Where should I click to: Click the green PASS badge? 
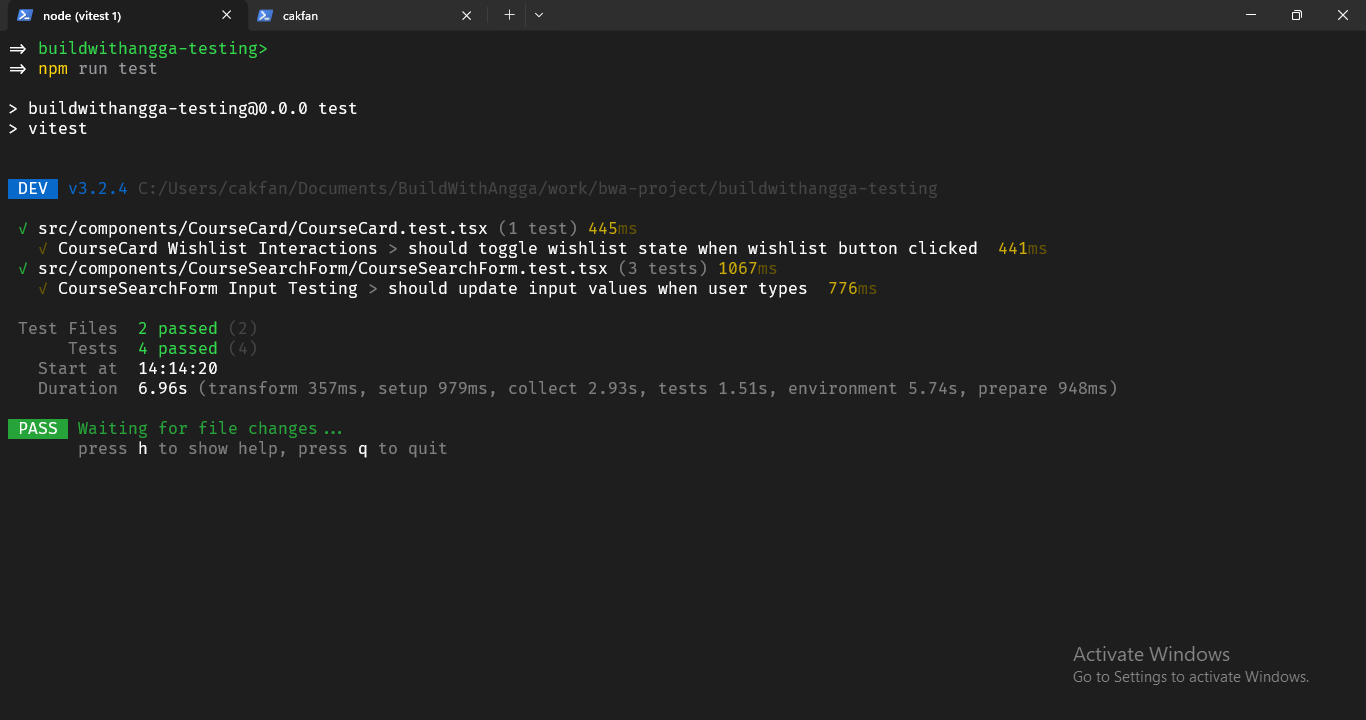pos(37,428)
